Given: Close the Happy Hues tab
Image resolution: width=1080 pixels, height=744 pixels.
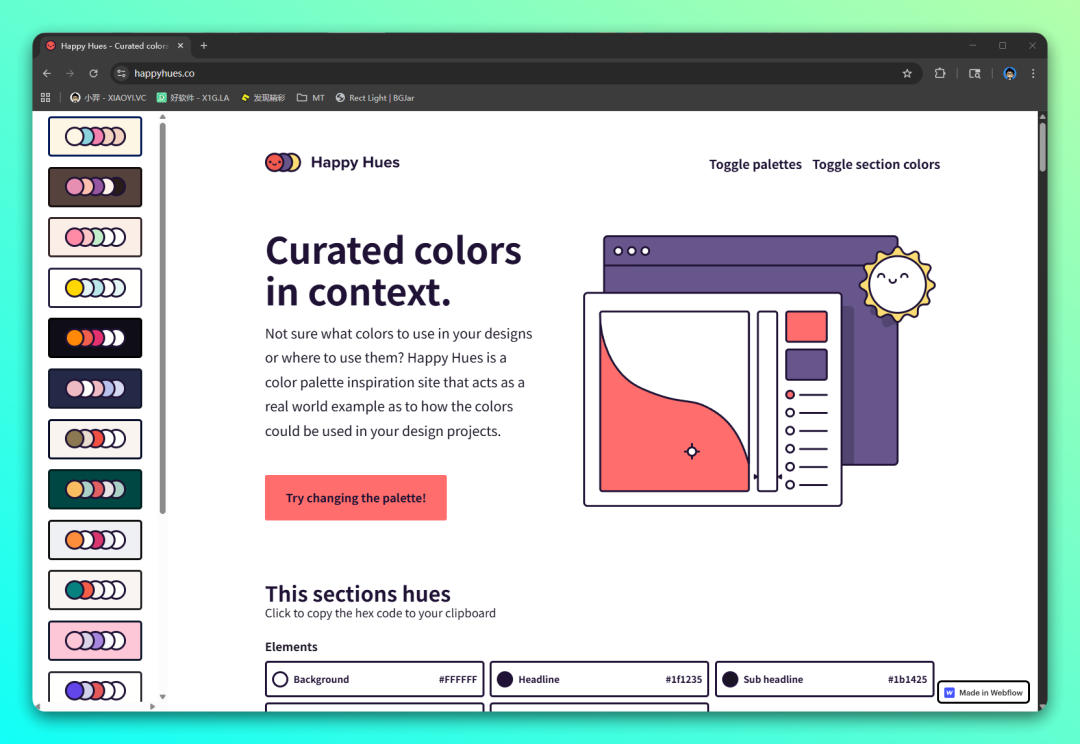Looking at the screenshot, I should (x=180, y=45).
